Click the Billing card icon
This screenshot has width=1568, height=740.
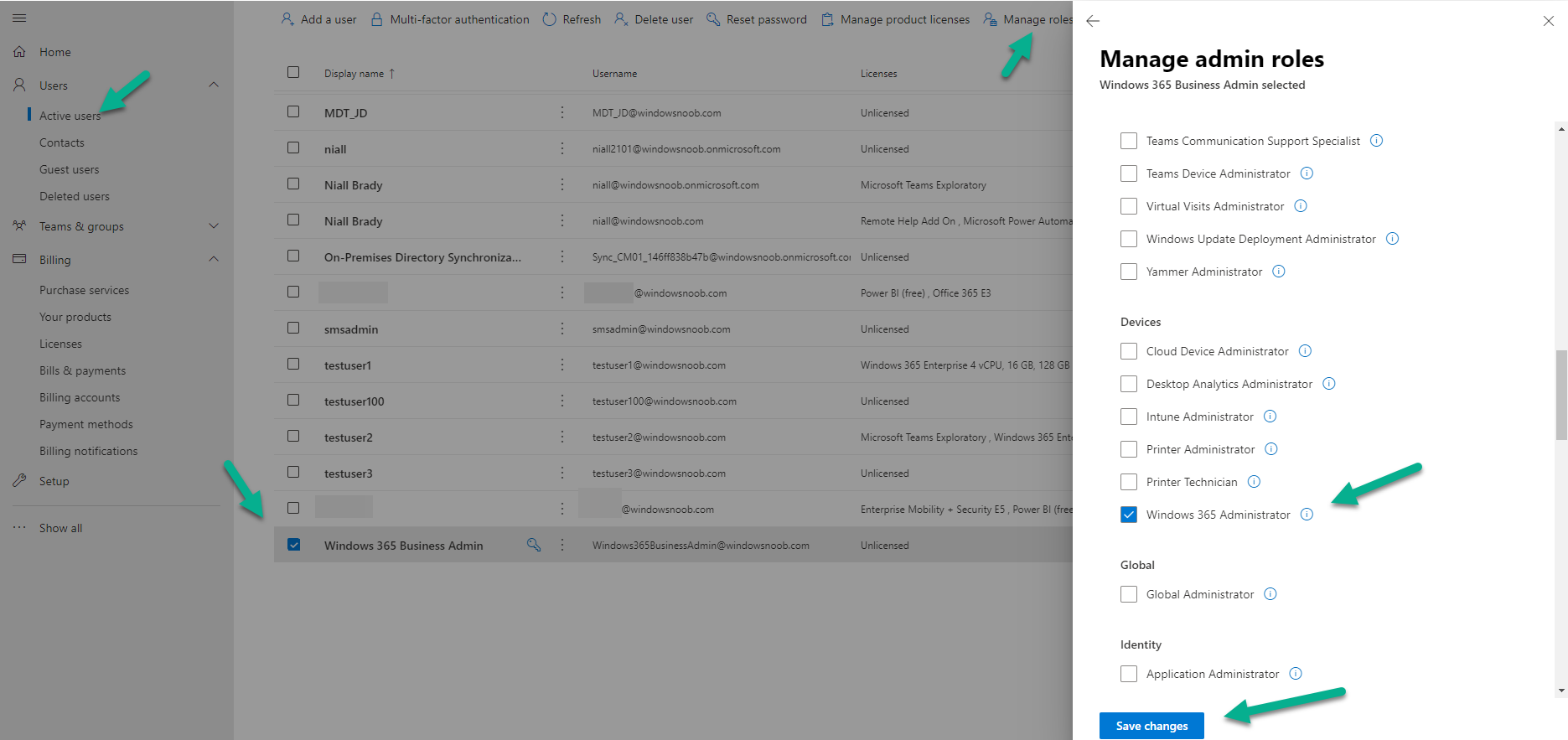point(19,259)
